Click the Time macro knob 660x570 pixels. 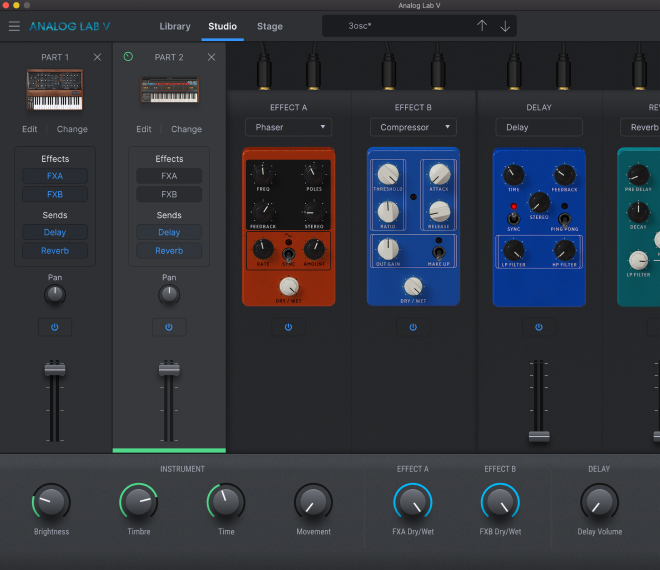click(x=226, y=502)
